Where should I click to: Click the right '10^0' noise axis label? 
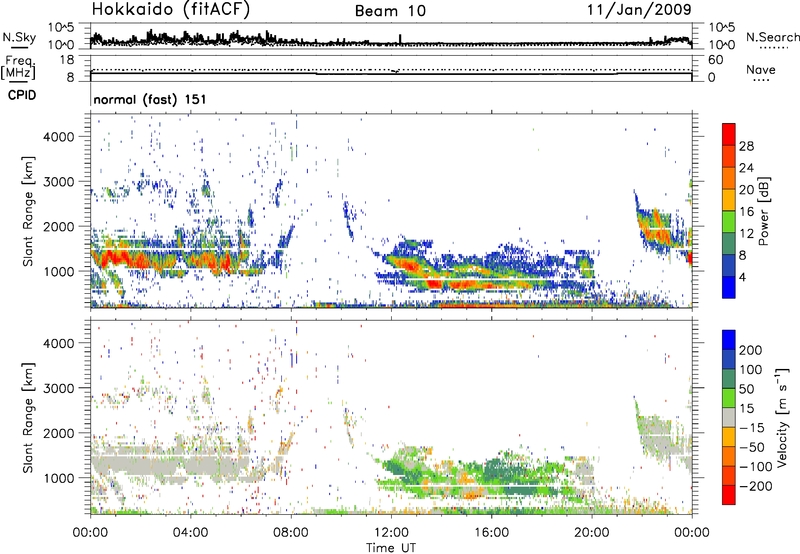pyautogui.click(x=722, y=45)
